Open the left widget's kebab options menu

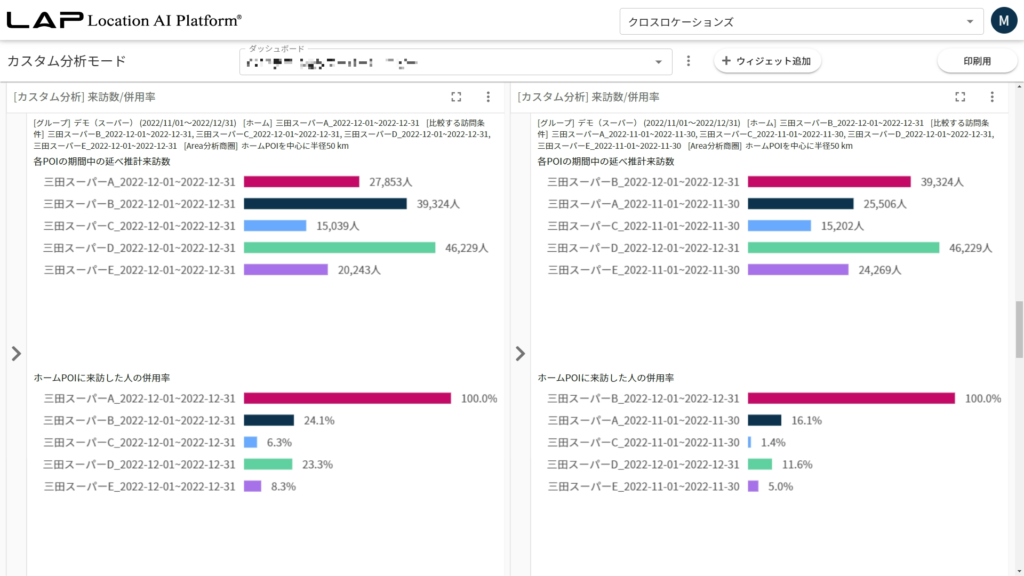tap(488, 97)
